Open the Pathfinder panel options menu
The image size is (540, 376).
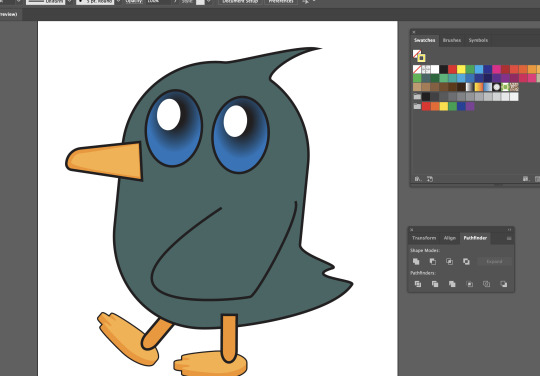[509, 238]
